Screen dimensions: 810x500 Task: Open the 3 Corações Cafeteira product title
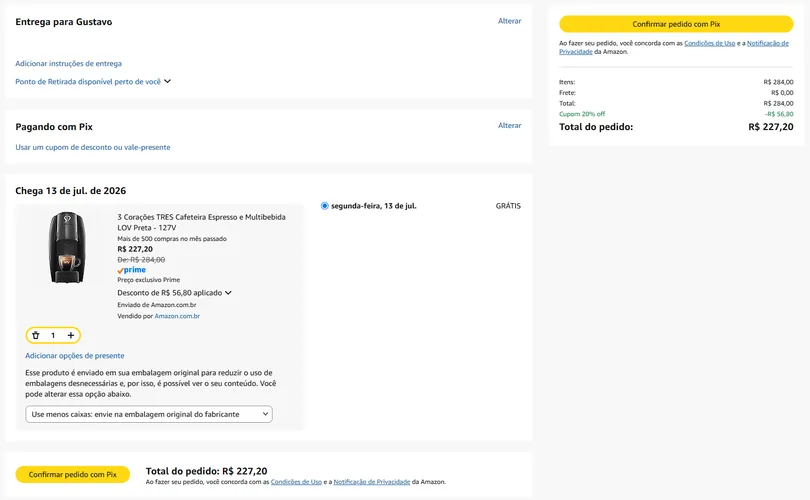[201, 222]
